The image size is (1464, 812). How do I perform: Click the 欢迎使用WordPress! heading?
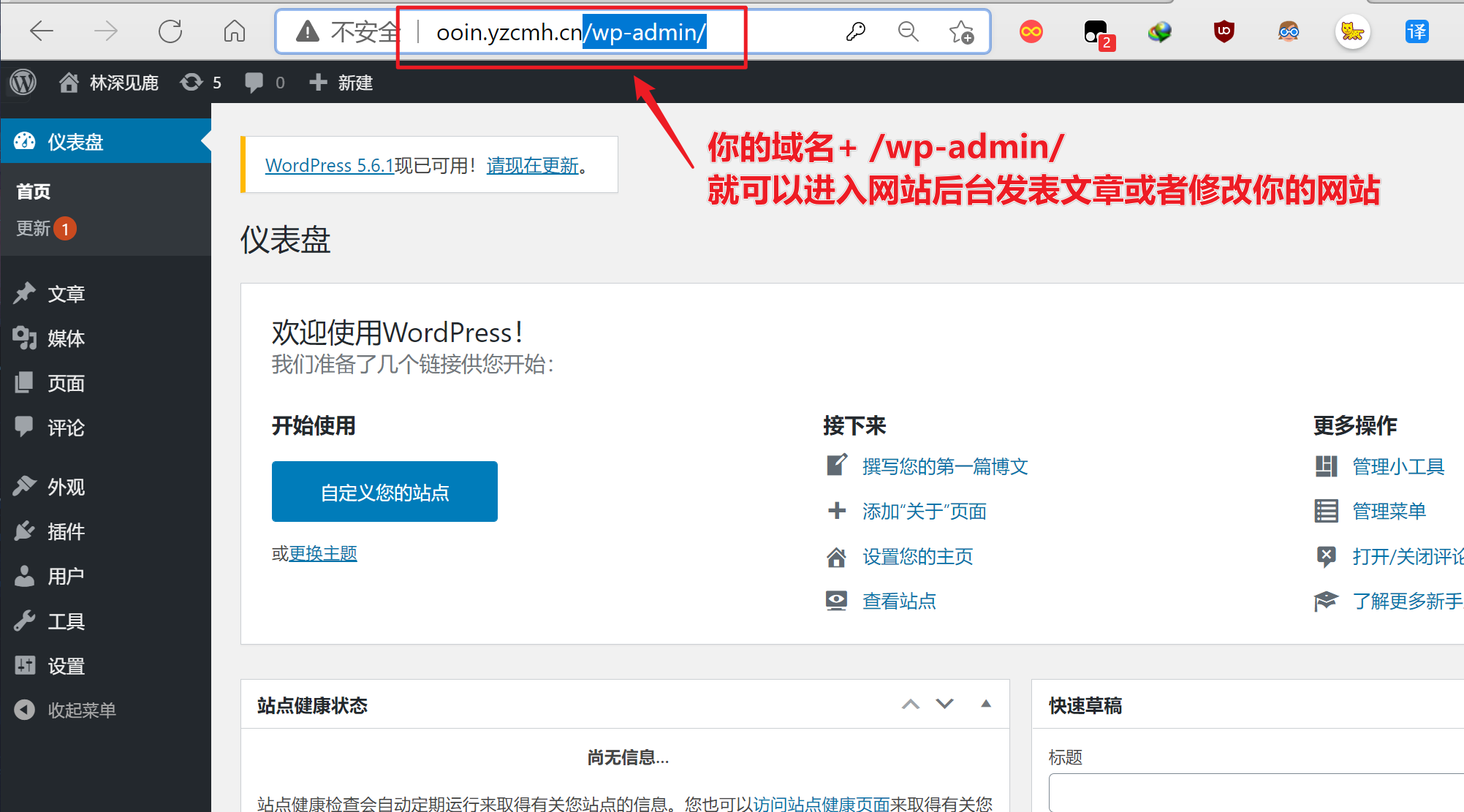tap(398, 333)
